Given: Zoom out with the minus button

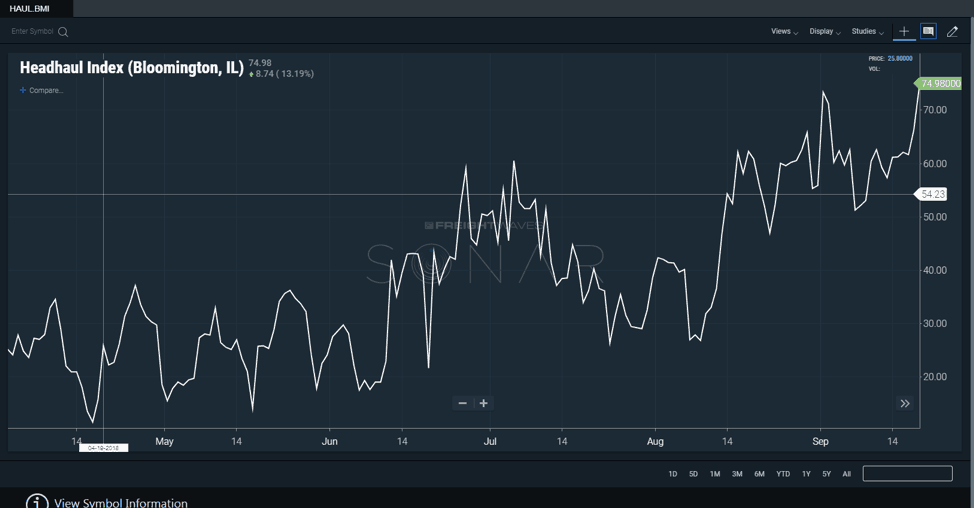Looking at the screenshot, I should (462, 403).
